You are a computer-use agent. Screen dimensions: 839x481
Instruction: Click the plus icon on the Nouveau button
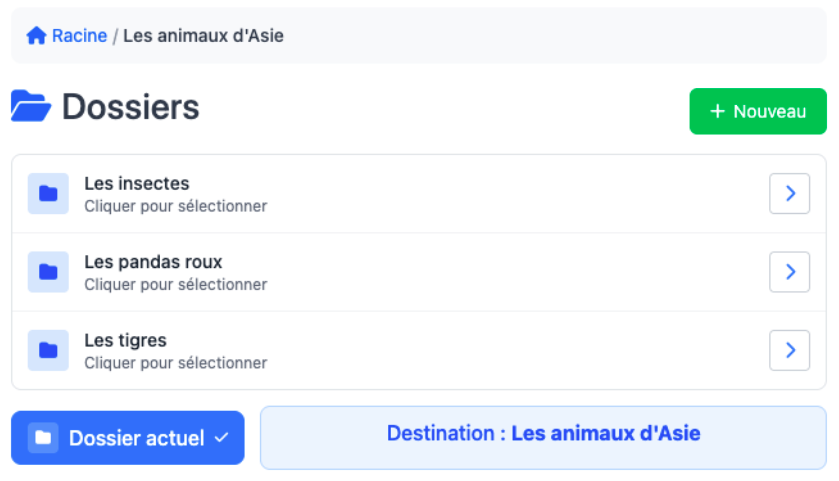(717, 112)
